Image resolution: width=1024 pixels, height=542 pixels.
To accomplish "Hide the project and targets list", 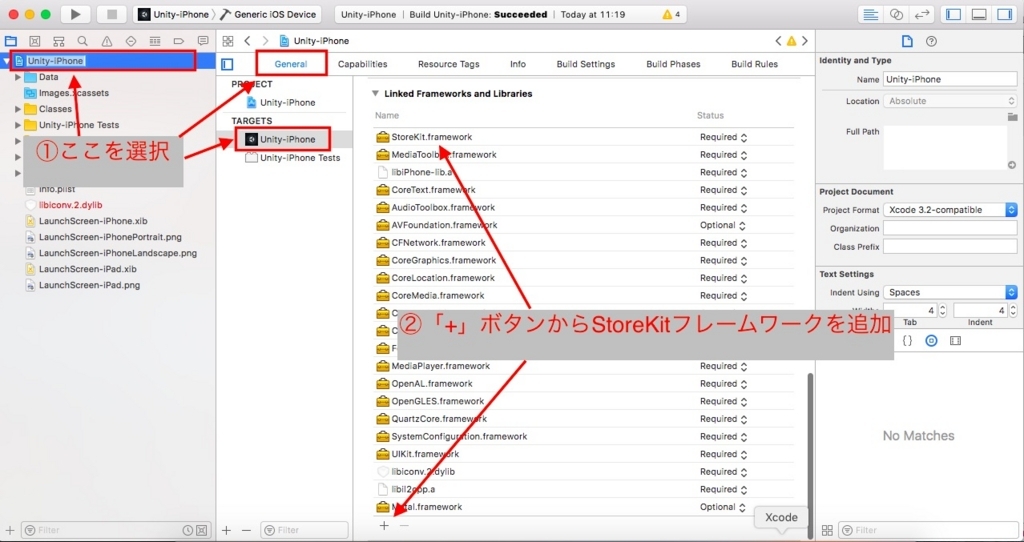I will (227, 64).
